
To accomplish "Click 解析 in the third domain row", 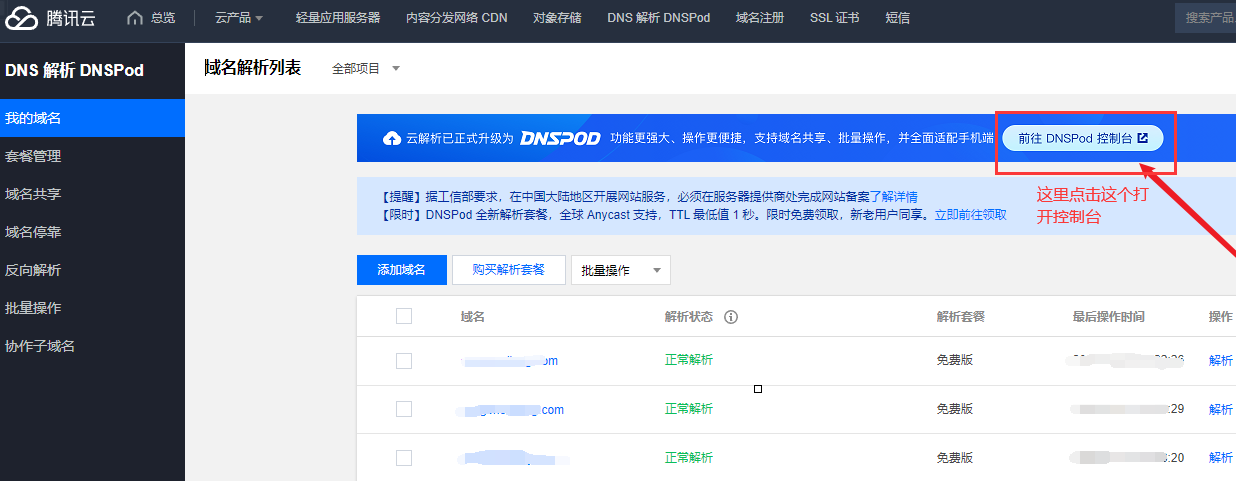I will [1221, 457].
